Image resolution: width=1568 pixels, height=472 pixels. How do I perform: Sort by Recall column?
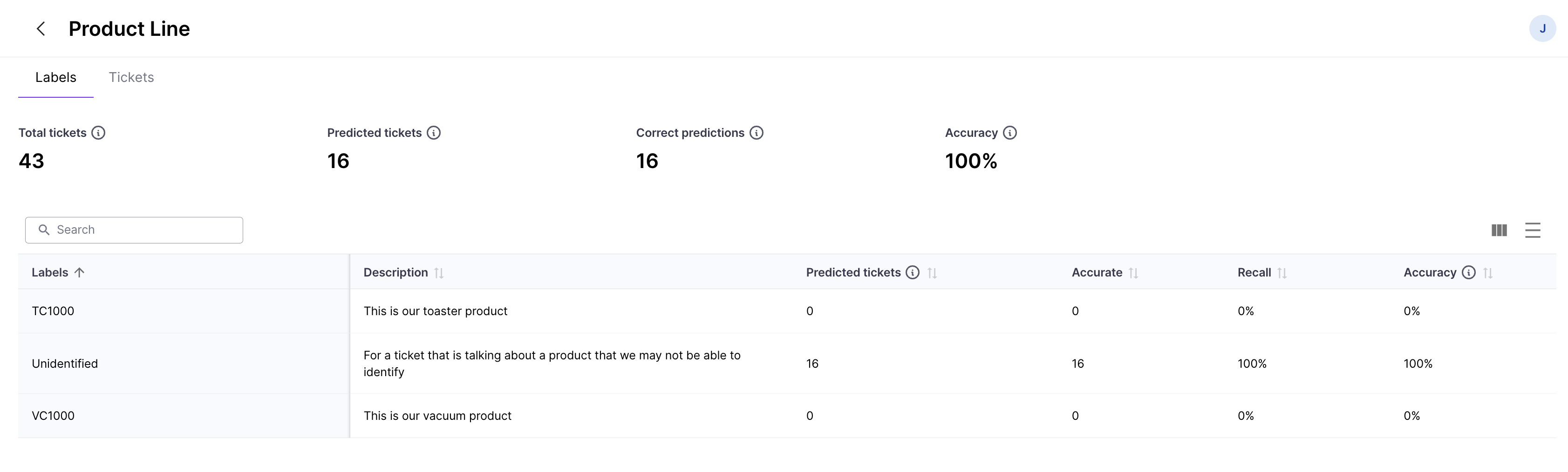click(x=1282, y=273)
